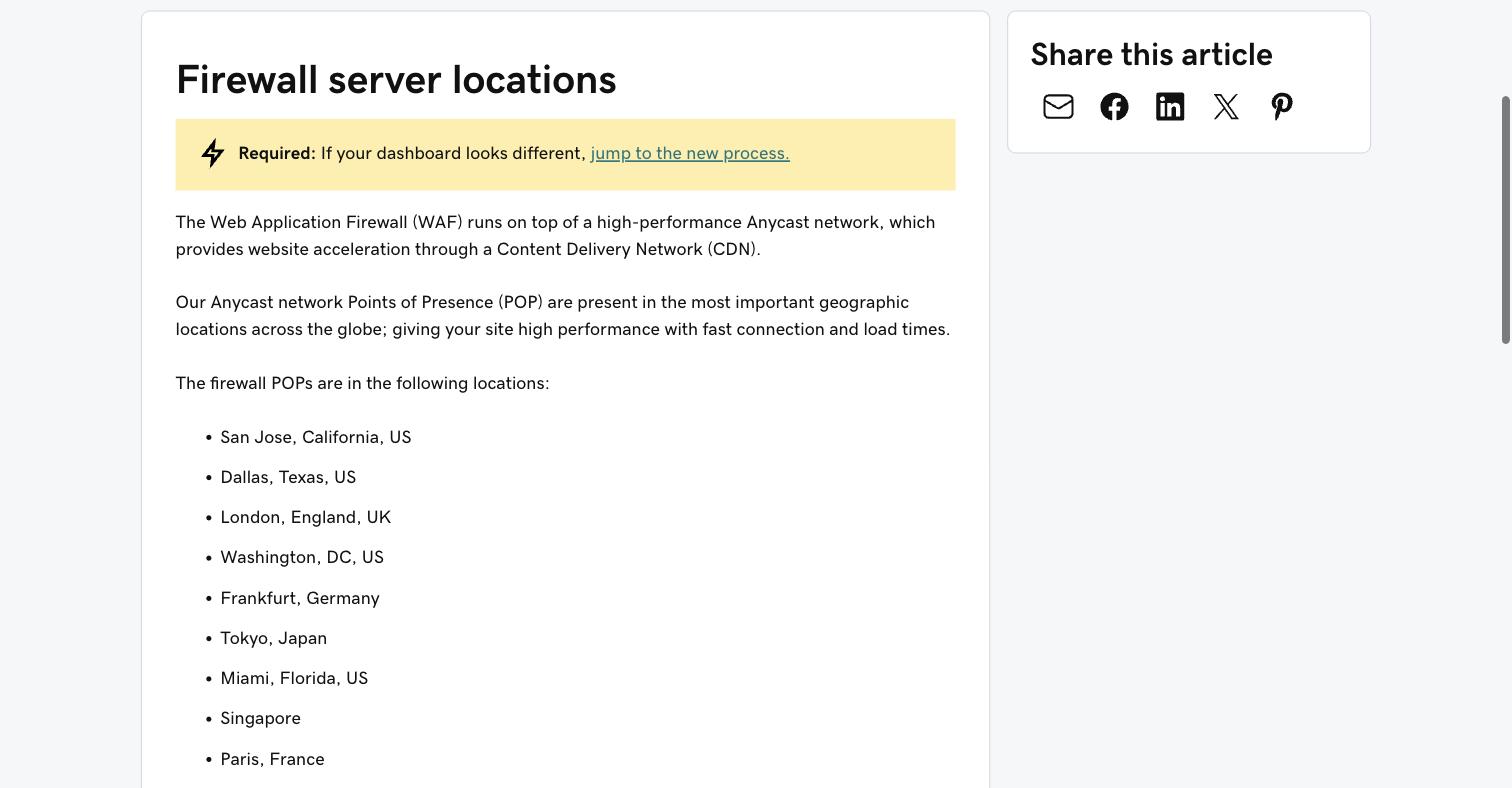
Task: Share the article on Facebook
Action: coord(1114,107)
